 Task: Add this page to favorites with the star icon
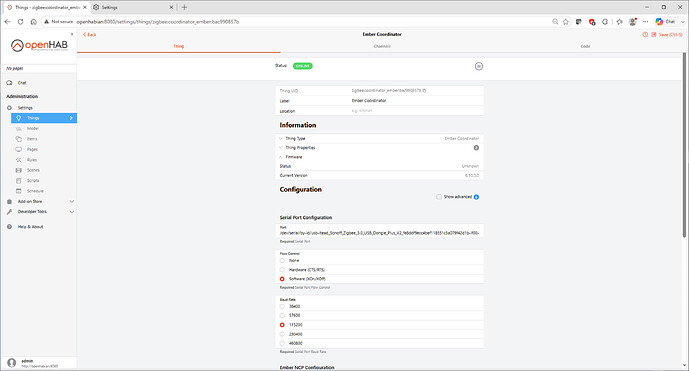566,22
